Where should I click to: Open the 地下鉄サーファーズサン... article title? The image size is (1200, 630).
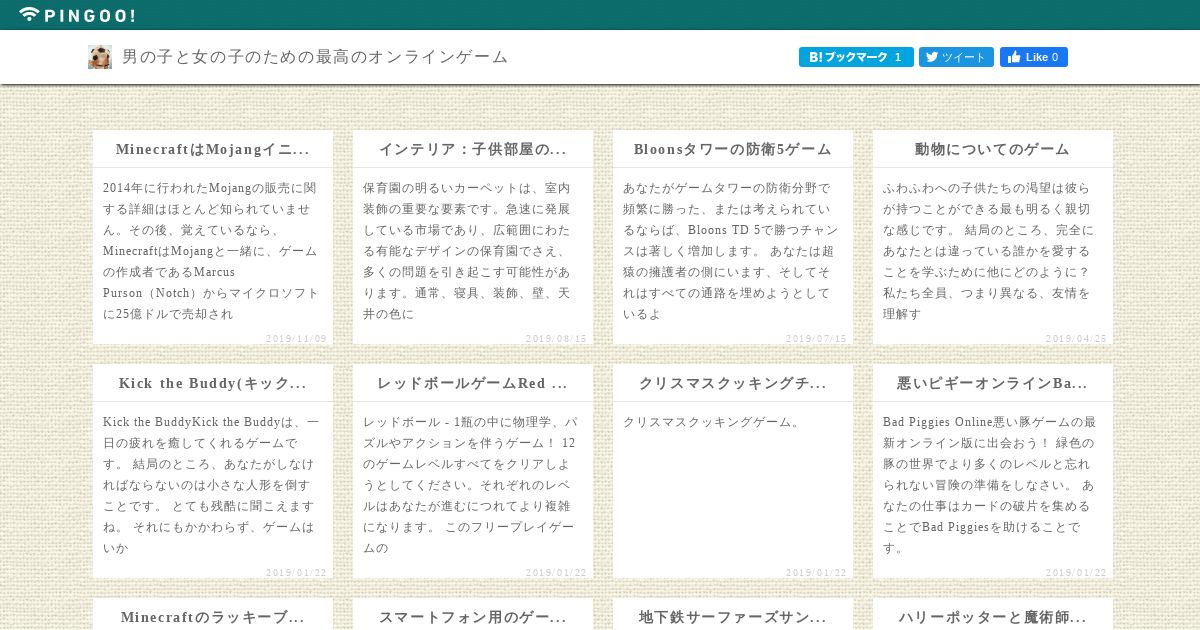[733, 617]
